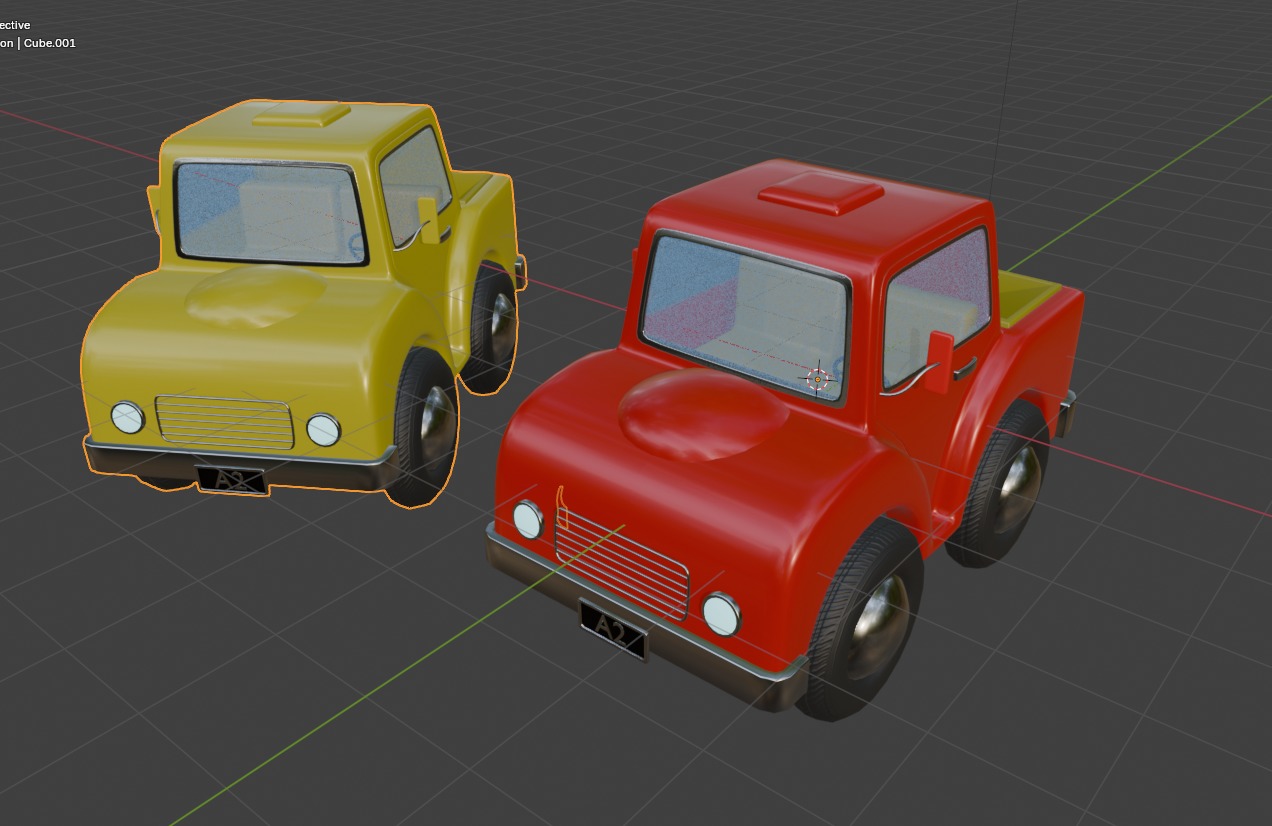Click the red truck's A2 license plate

pyautogui.click(x=613, y=631)
